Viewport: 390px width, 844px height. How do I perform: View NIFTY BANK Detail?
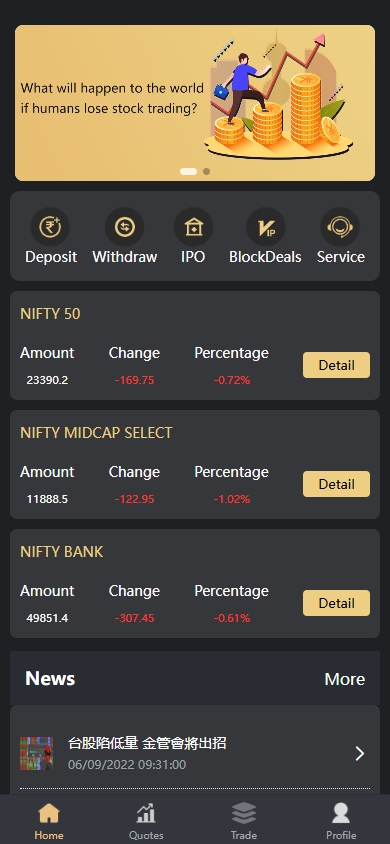(x=336, y=603)
